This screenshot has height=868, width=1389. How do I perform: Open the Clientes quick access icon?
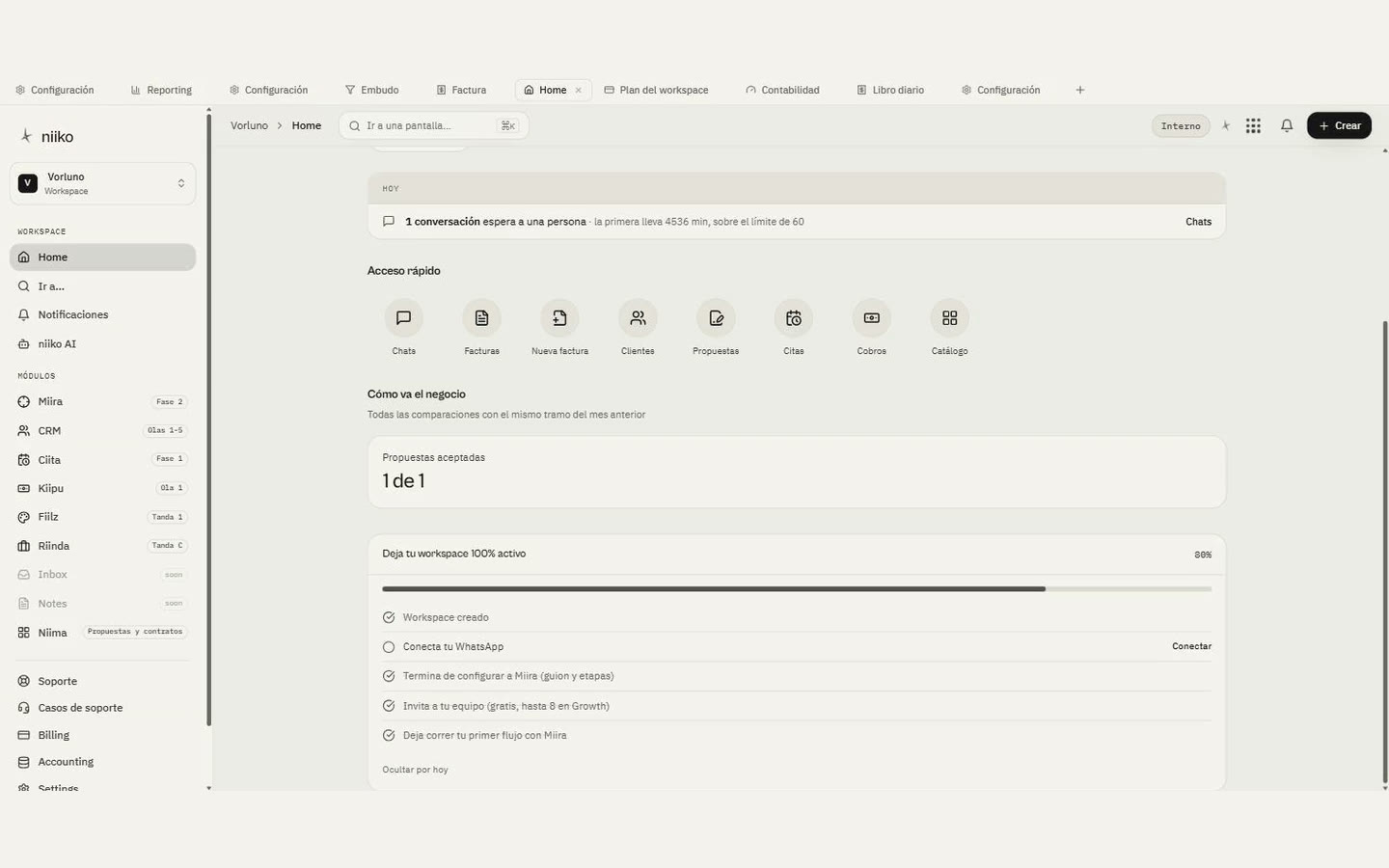[x=638, y=318]
